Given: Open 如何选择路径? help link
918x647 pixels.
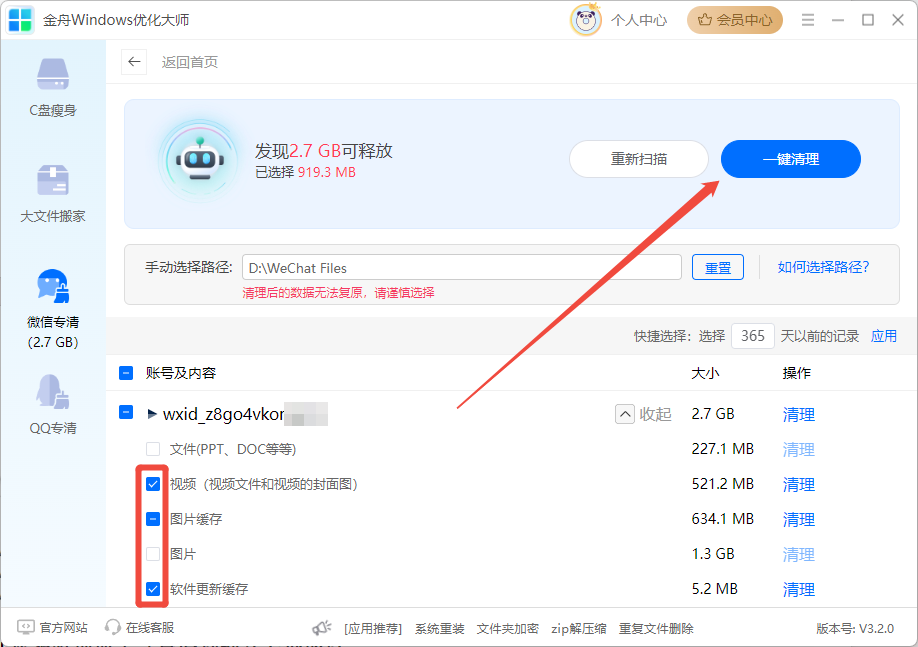Looking at the screenshot, I should coord(823,267).
